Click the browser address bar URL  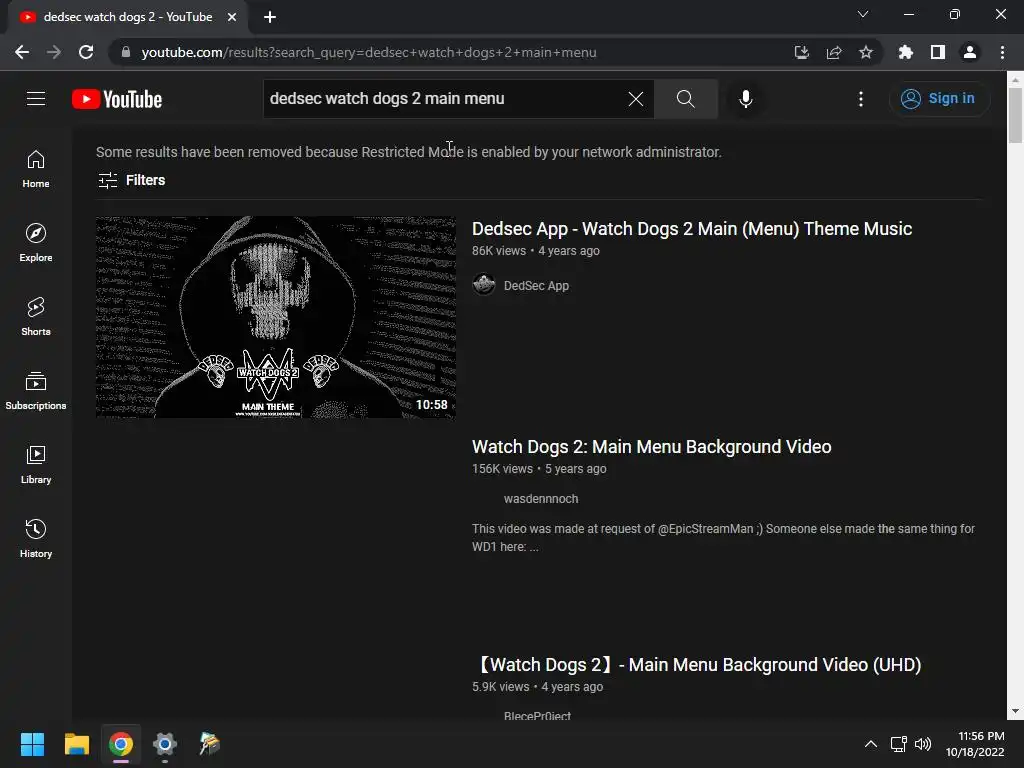(x=369, y=52)
